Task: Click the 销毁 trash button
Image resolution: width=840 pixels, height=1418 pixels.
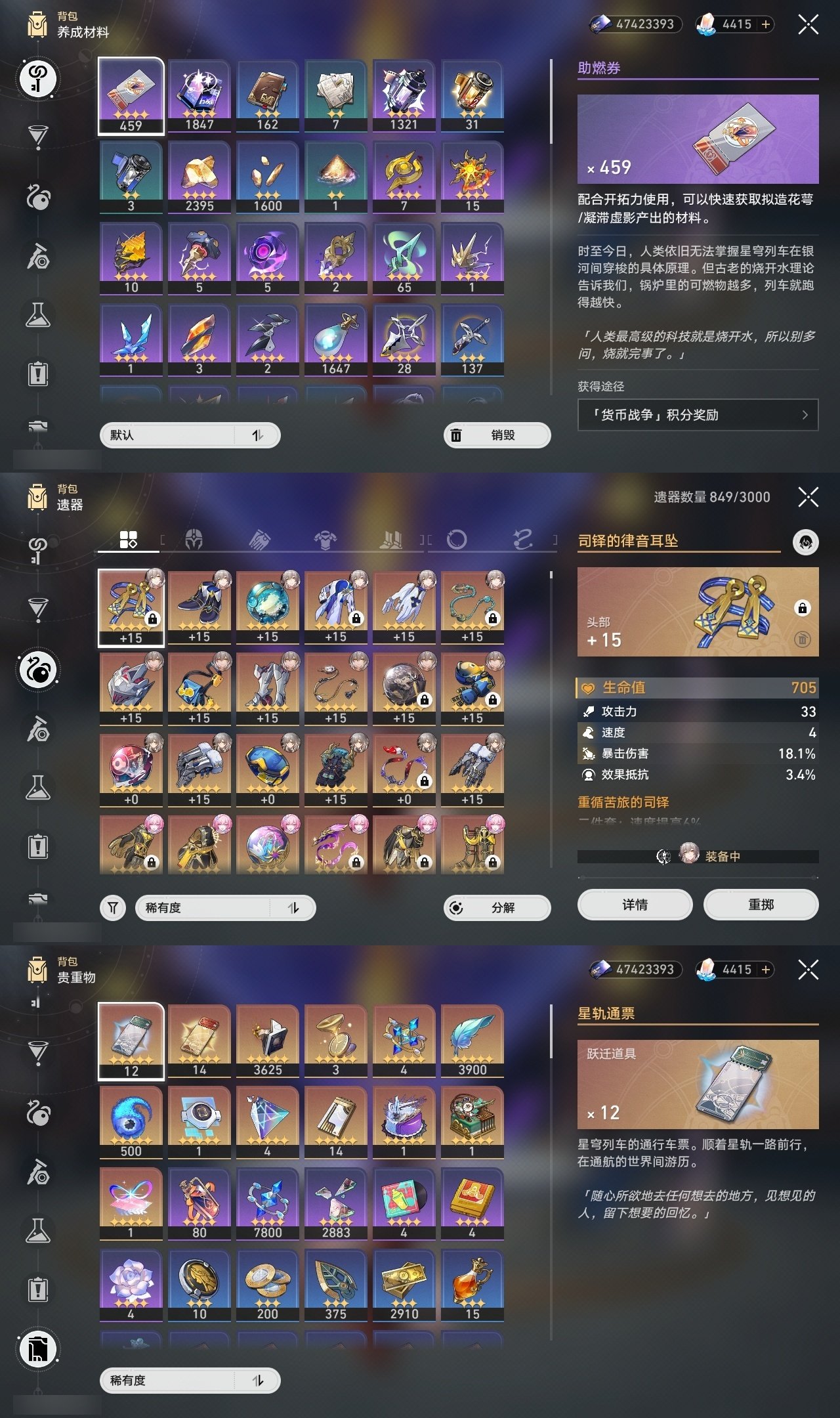Action: coord(497,435)
